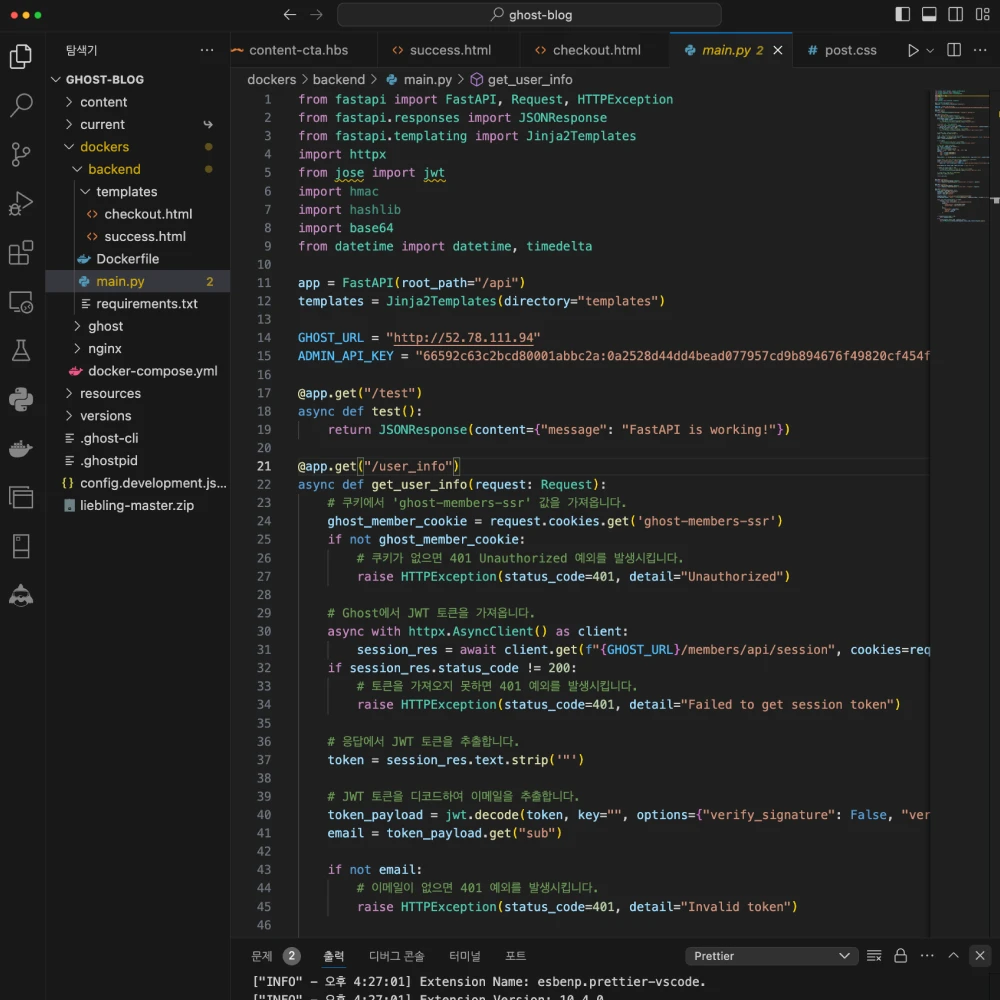Switch to success.html editor tab
Screen dimensions: 1000x1000
point(450,50)
